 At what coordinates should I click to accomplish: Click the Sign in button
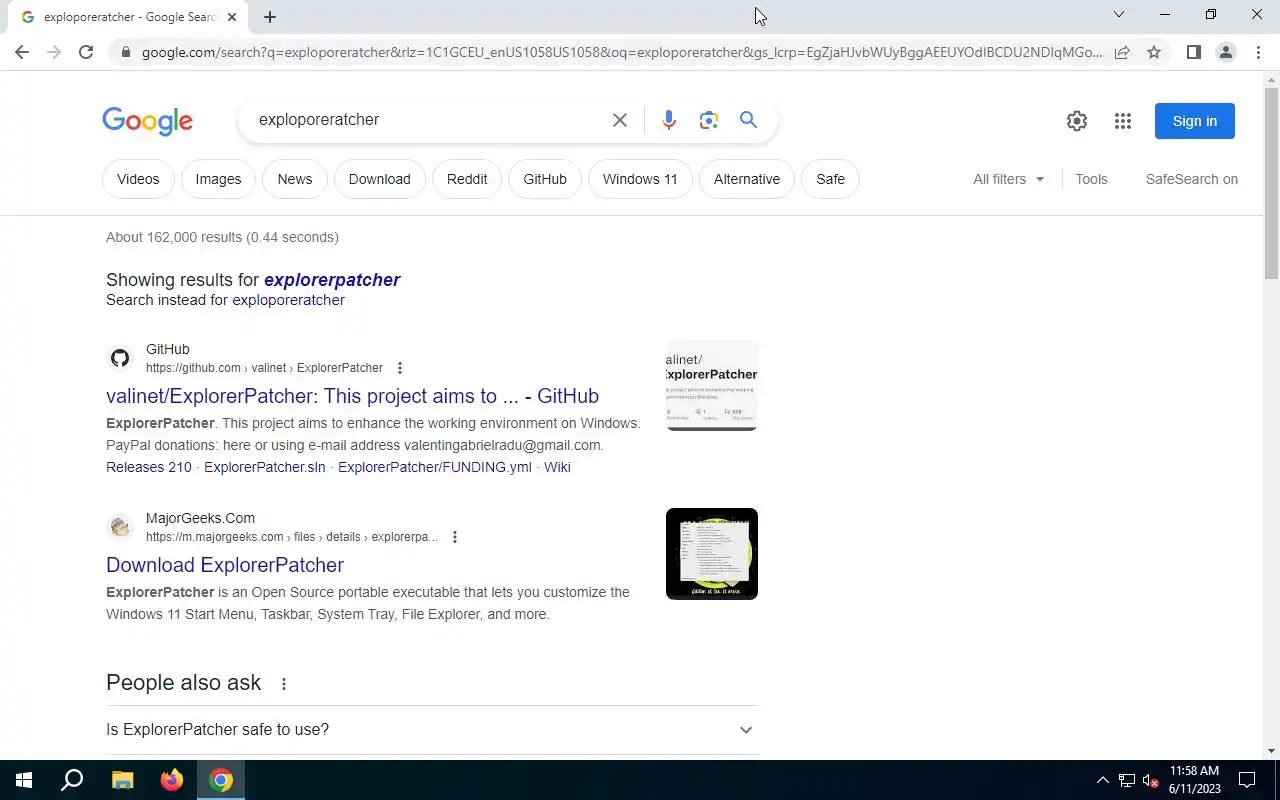[1195, 121]
